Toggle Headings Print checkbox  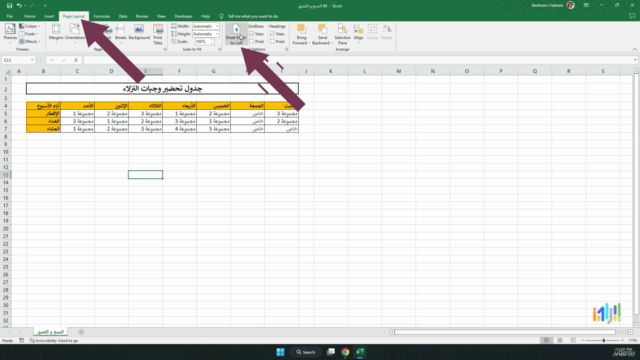click(272, 41)
